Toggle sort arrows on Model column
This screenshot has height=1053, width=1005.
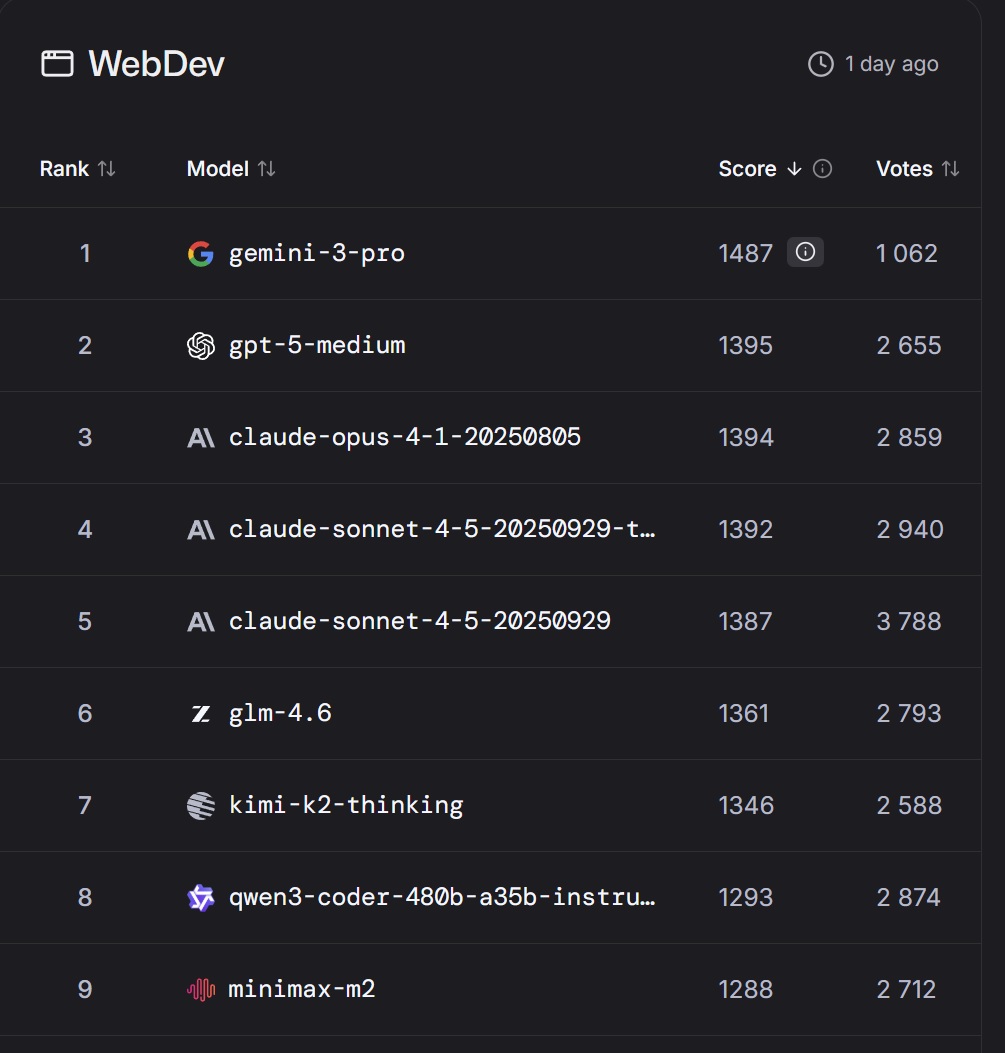tap(266, 169)
